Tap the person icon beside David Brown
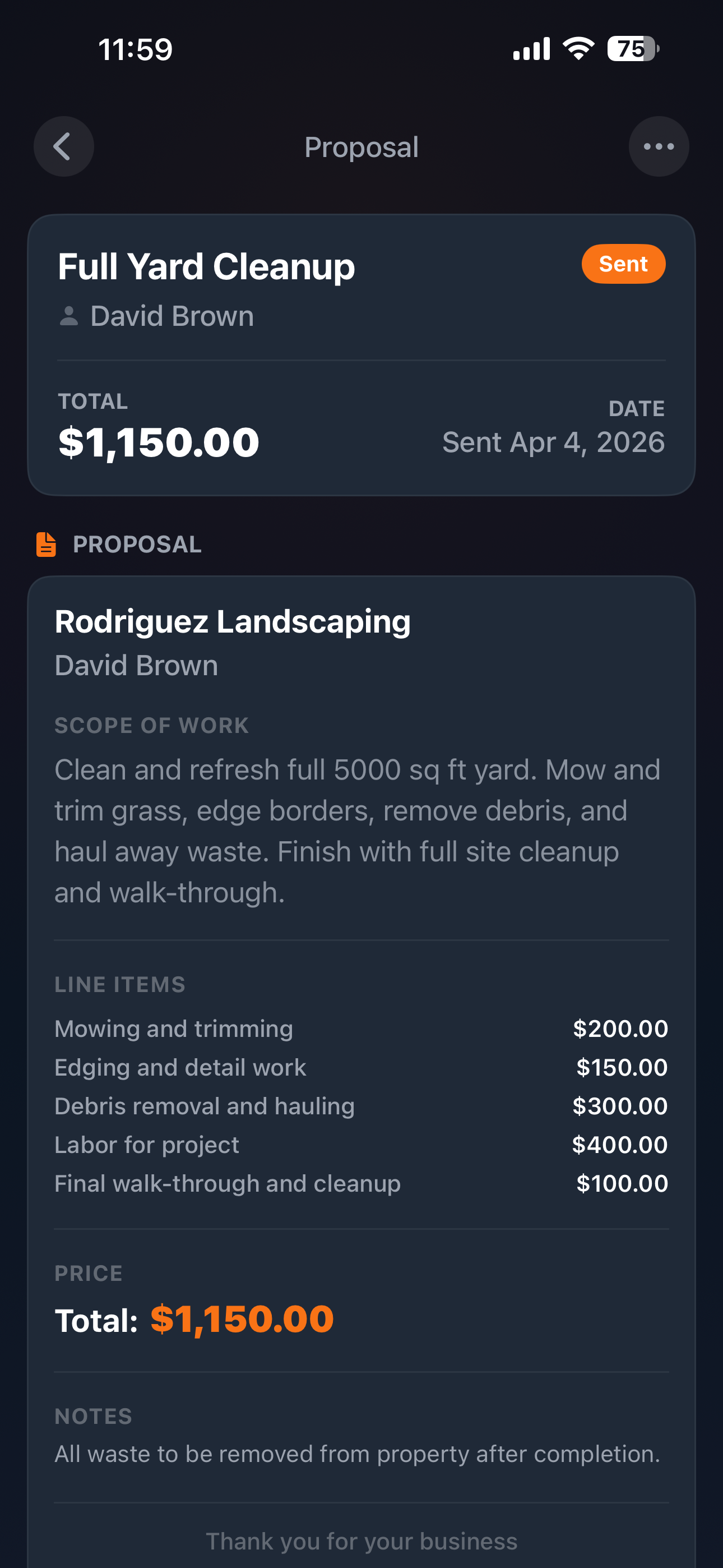 69,316
